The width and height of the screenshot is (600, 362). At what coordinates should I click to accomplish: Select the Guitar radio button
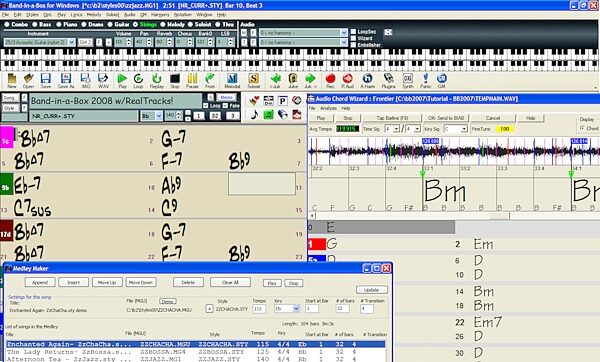pos(110,24)
